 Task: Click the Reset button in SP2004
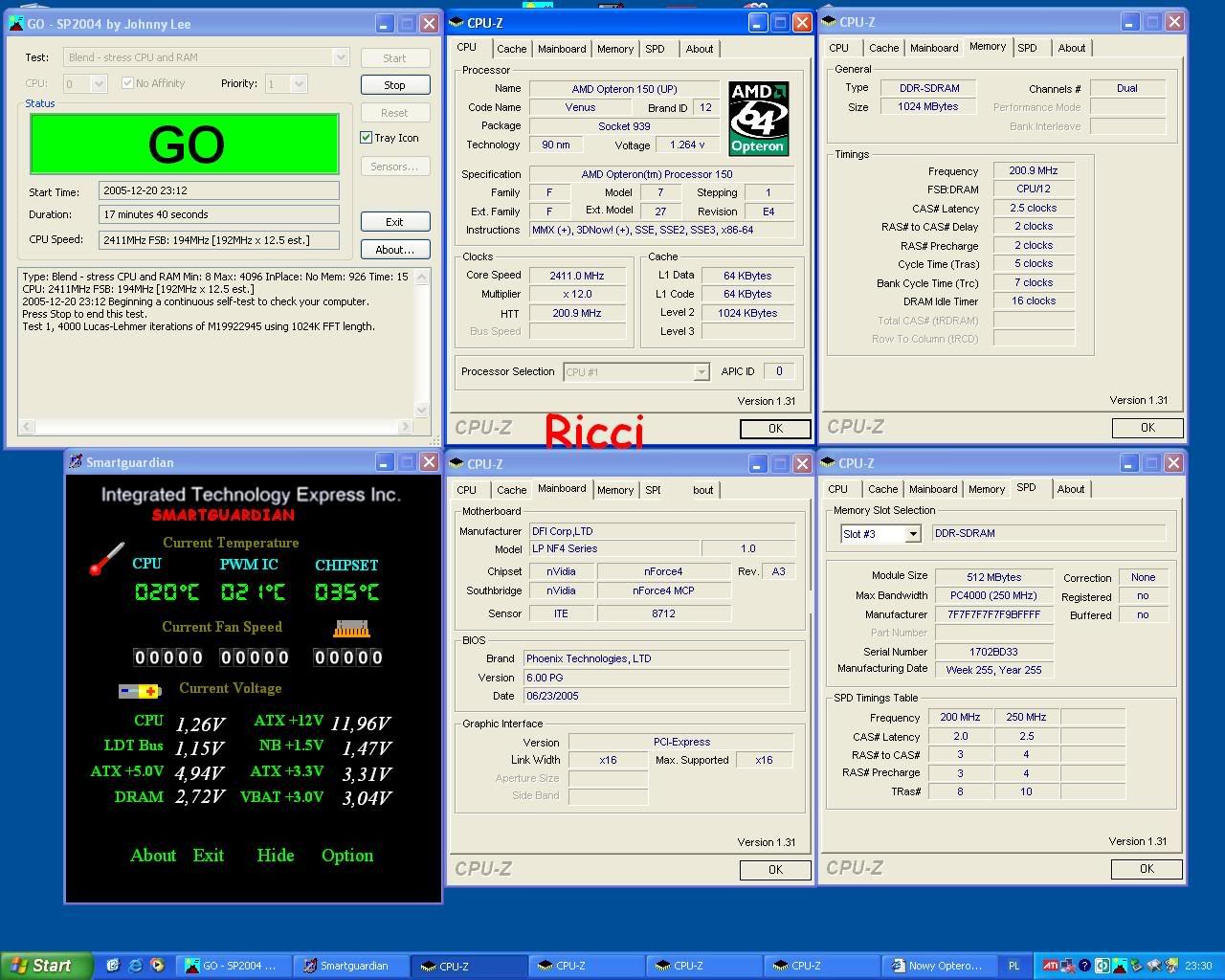tap(394, 113)
